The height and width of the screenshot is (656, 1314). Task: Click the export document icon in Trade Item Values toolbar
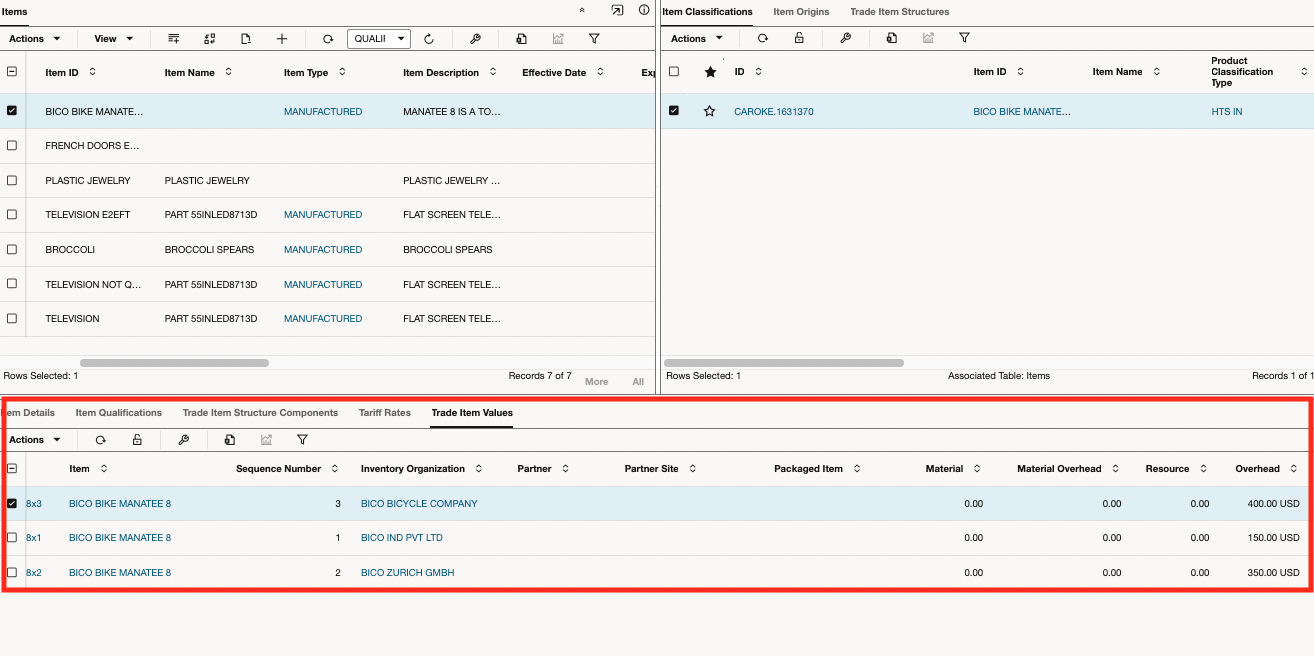pos(230,440)
